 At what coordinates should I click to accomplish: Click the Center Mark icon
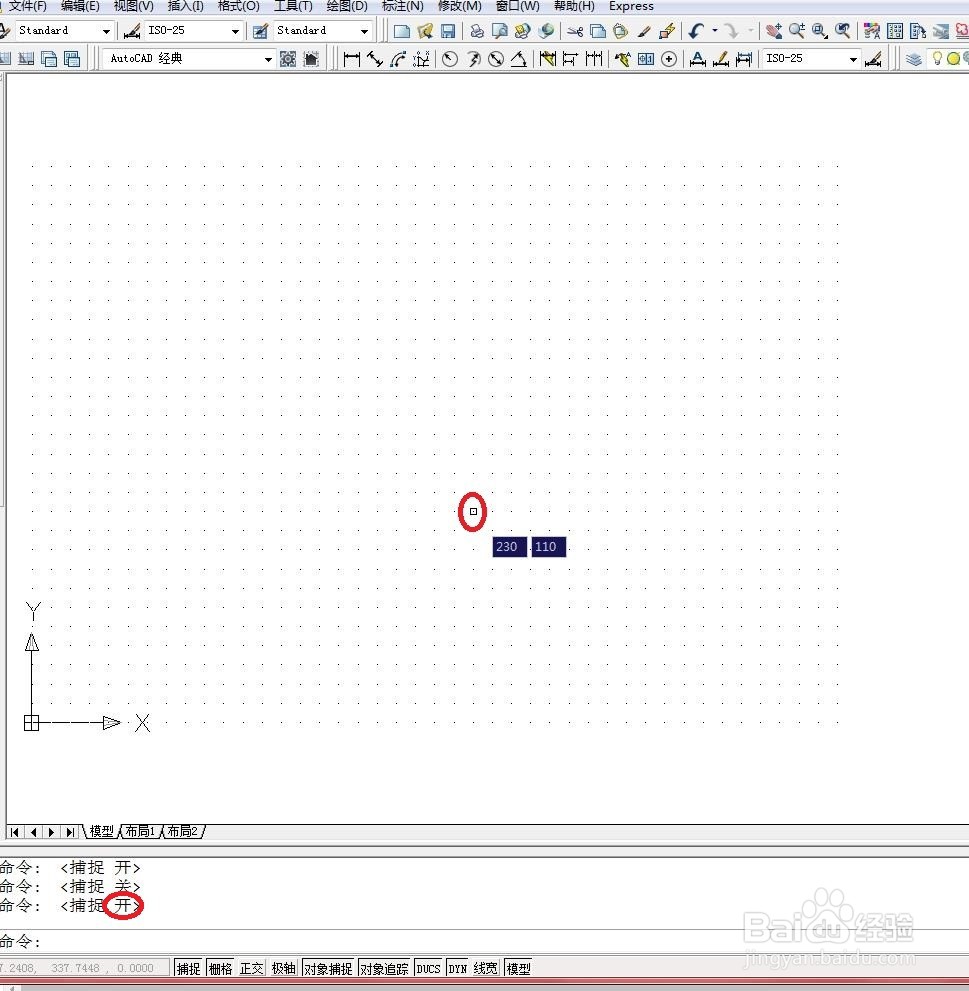(669, 59)
